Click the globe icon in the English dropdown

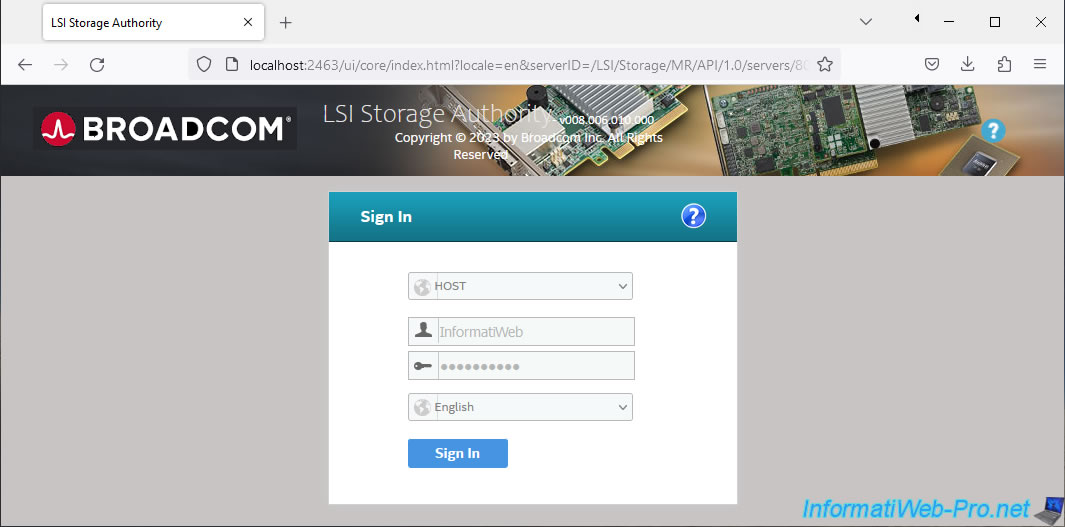point(422,407)
